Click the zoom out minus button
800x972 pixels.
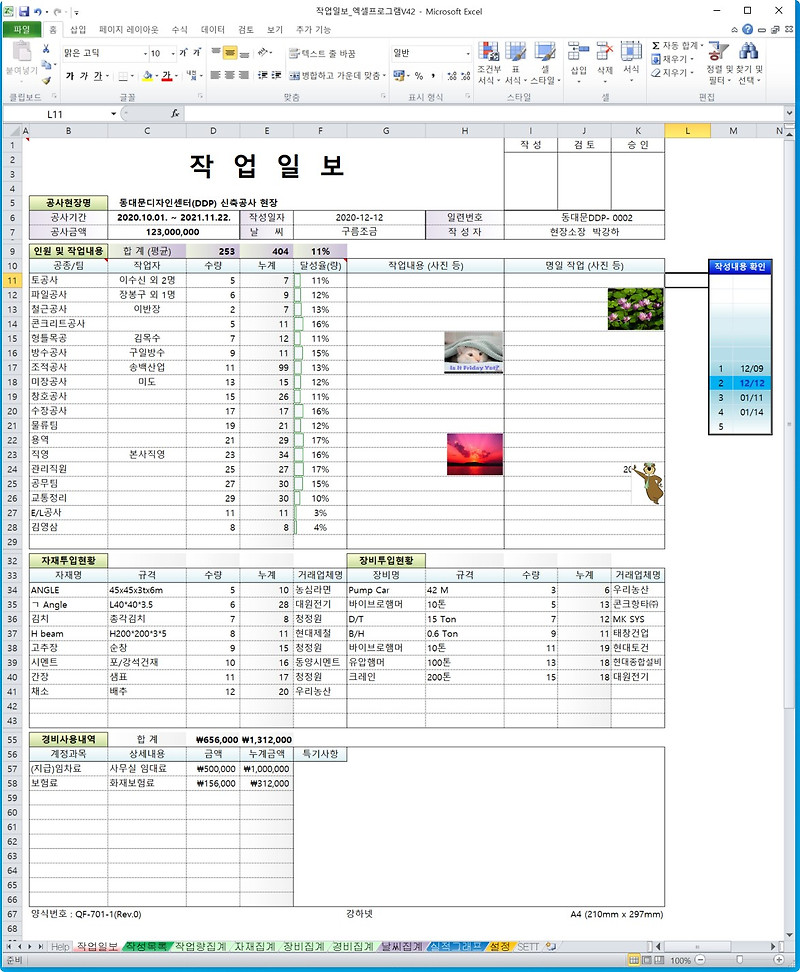(x=700, y=960)
